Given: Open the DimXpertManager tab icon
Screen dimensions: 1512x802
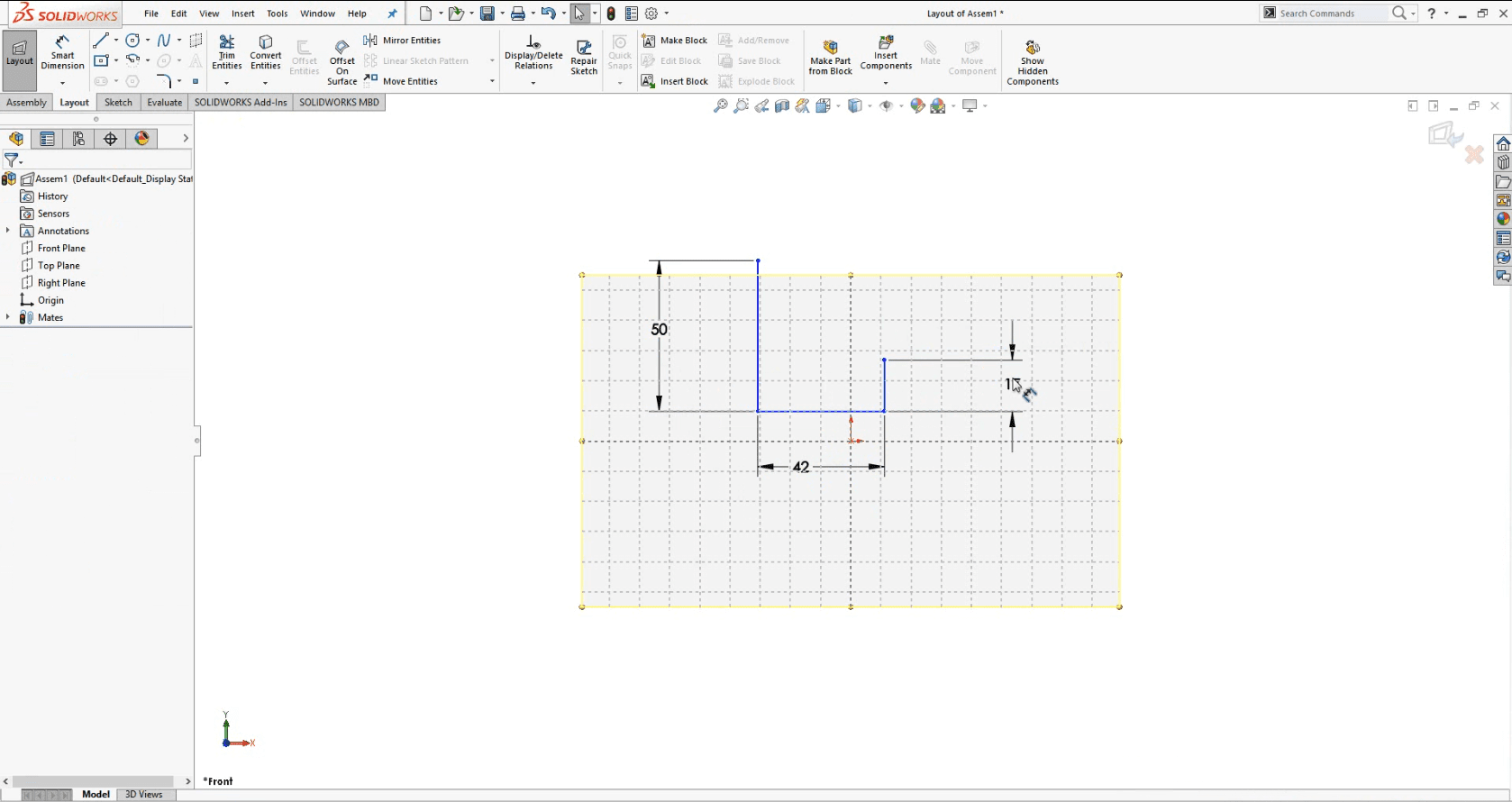Looking at the screenshot, I should (110, 139).
